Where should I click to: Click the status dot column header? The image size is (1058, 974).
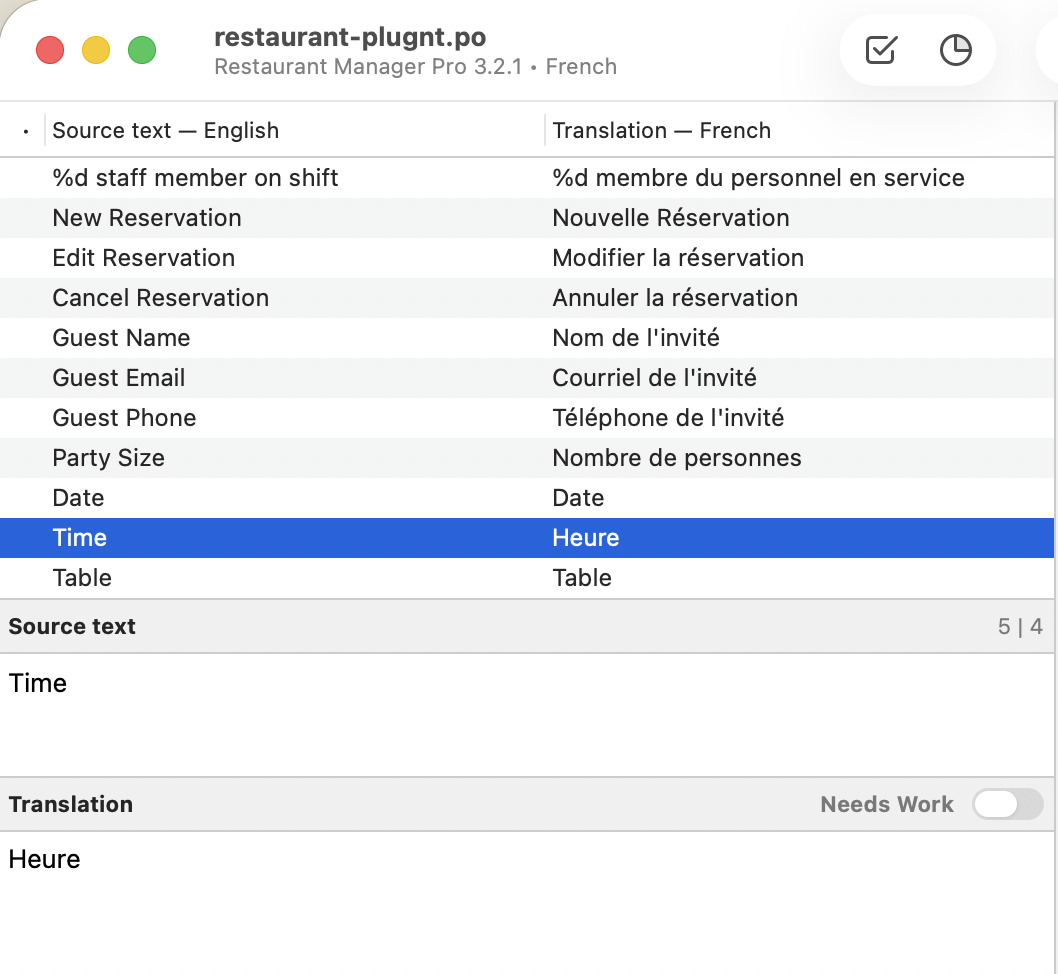tap(26, 132)
